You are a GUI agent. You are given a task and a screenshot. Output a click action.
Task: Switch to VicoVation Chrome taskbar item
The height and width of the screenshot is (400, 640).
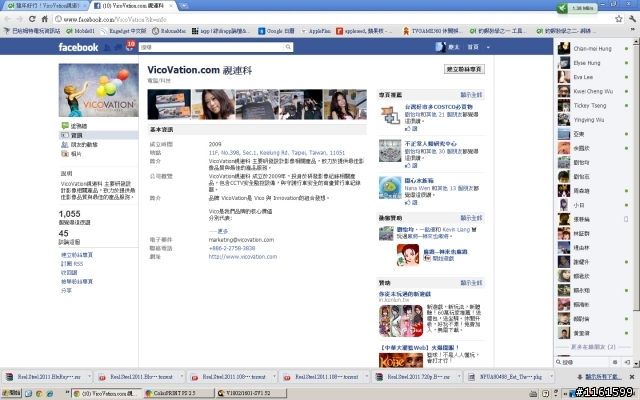click(x=107, y=393)
